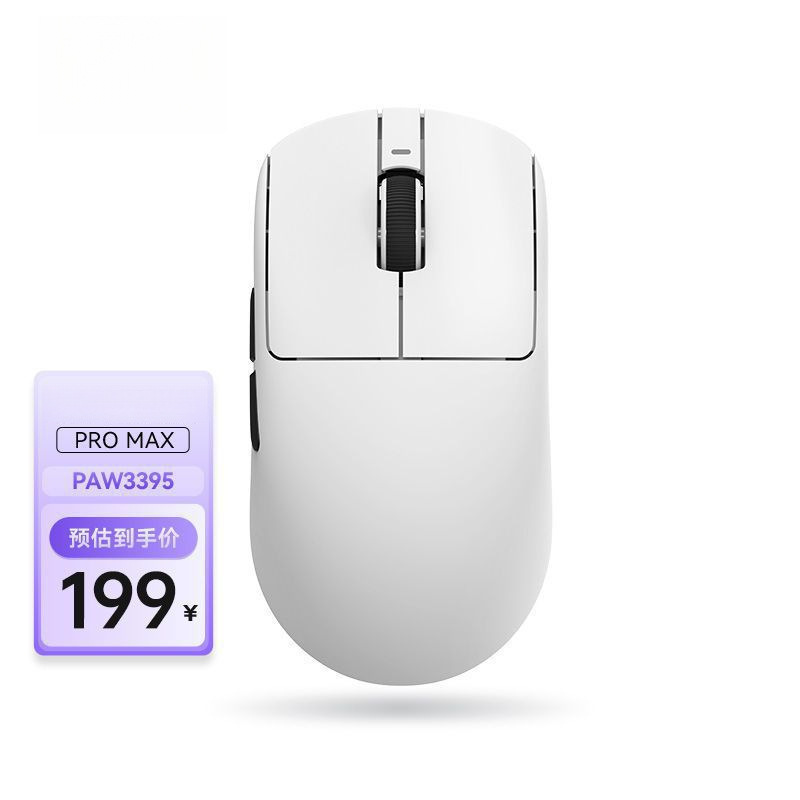The width and height of the screenshot is (800, 800).
Task: Click the mouse's black scroll wheel
Action: [x=401, y=220]
